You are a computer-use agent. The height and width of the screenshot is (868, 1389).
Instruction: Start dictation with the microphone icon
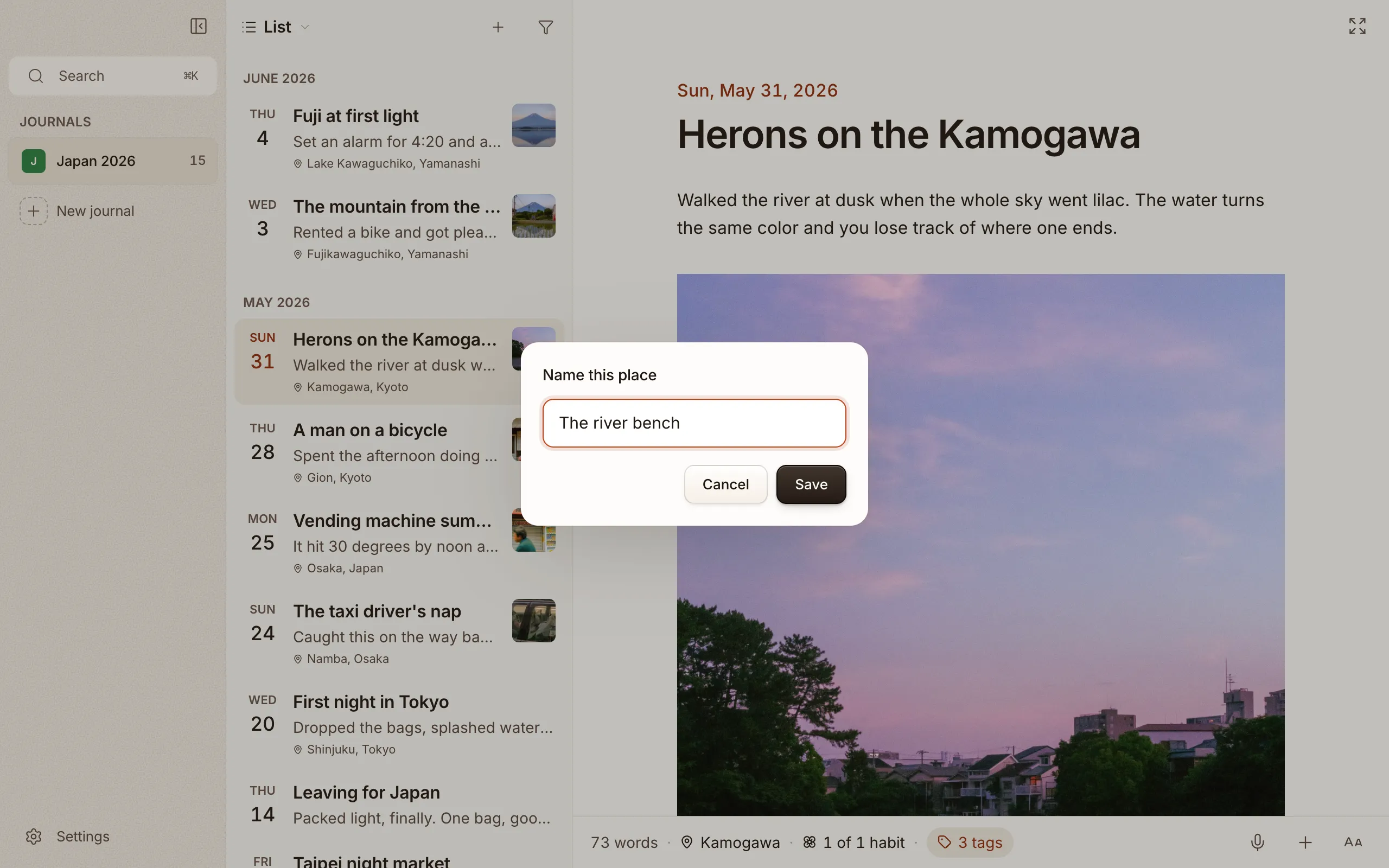coord(1257,842)
